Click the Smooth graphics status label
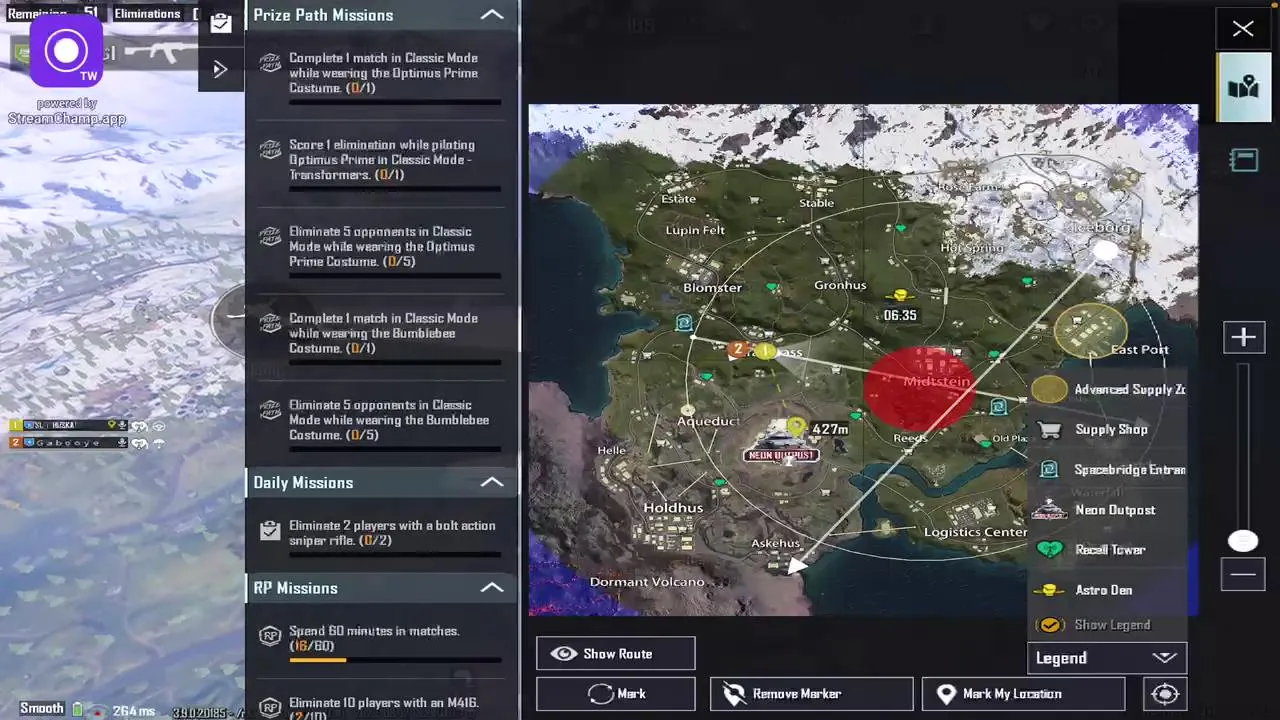 (42, 708)
